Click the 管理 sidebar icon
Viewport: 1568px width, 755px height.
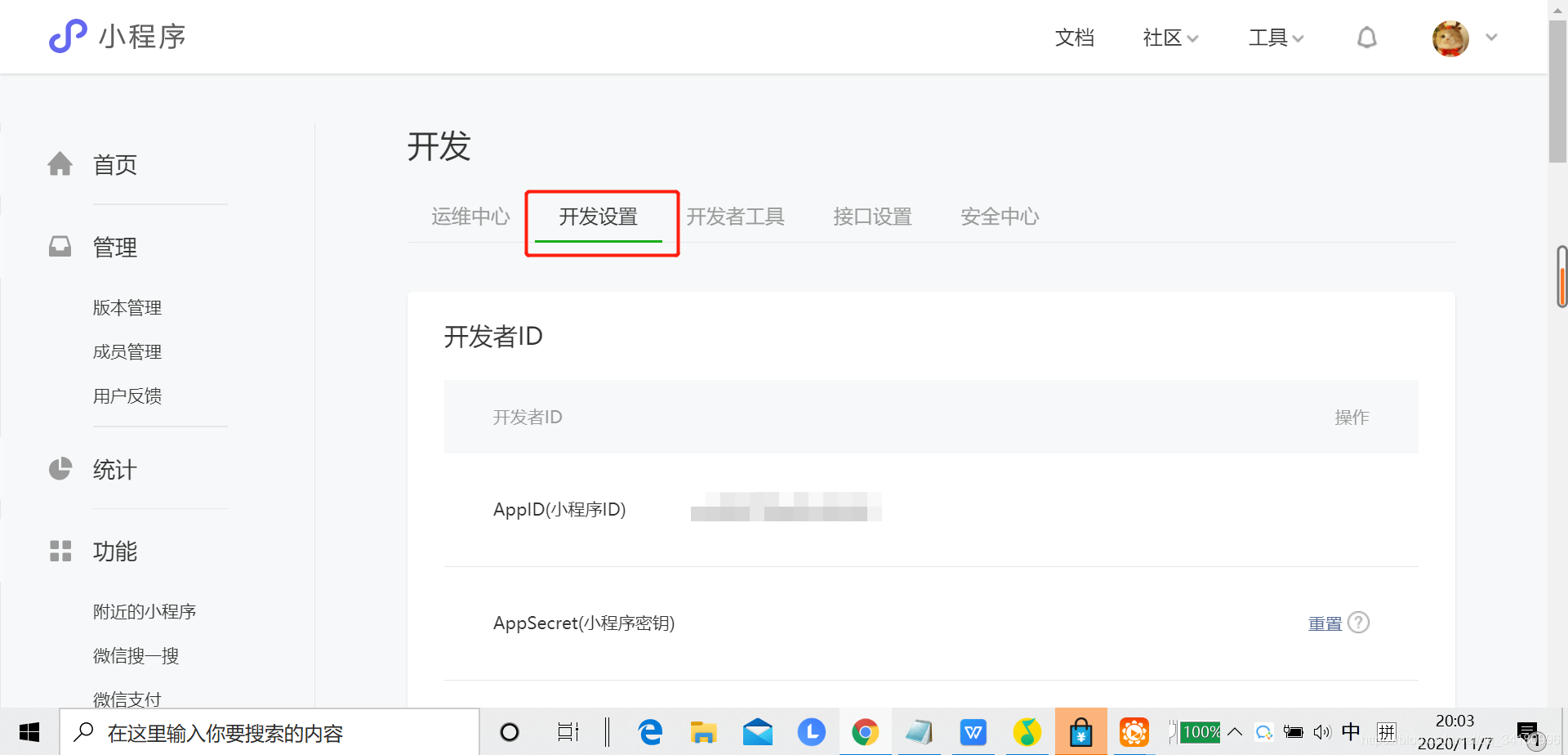point(60,246)
